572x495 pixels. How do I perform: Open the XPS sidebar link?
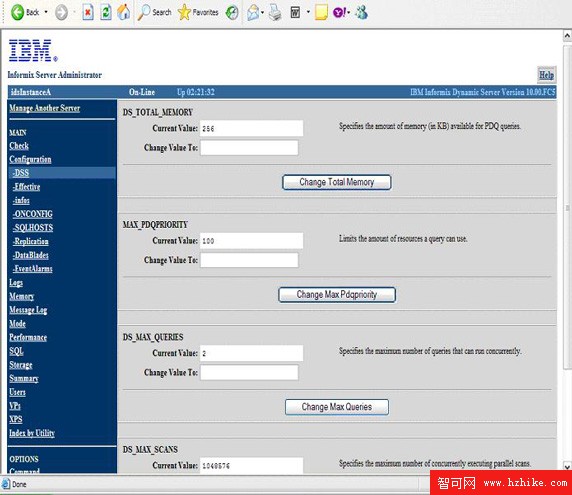[16, 419]
